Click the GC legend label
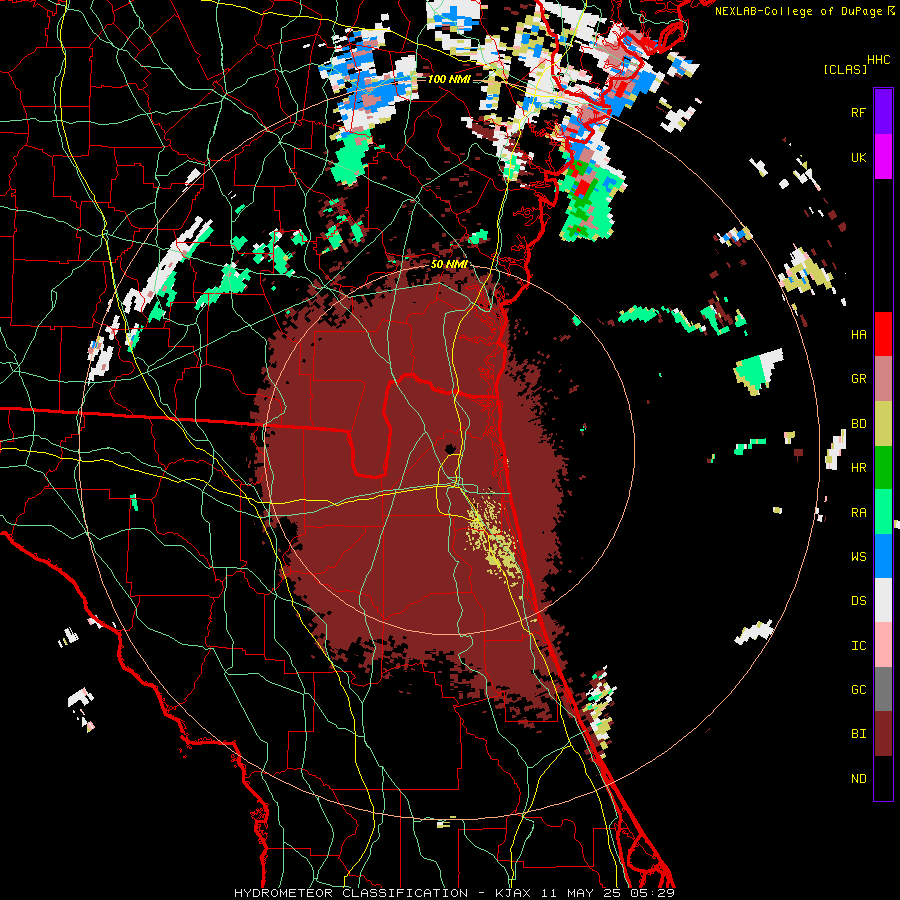The image size is (900, 900). point(858,690)
